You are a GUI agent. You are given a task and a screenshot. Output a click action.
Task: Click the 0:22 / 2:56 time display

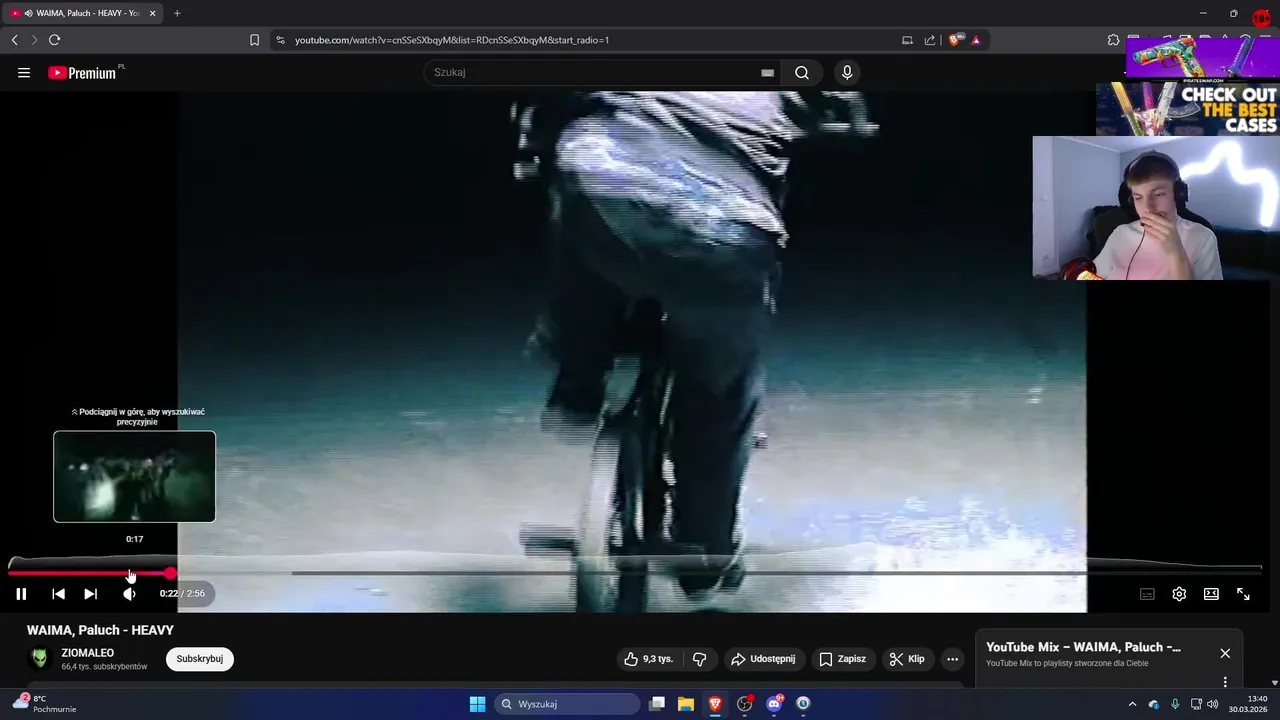(182, 594)
